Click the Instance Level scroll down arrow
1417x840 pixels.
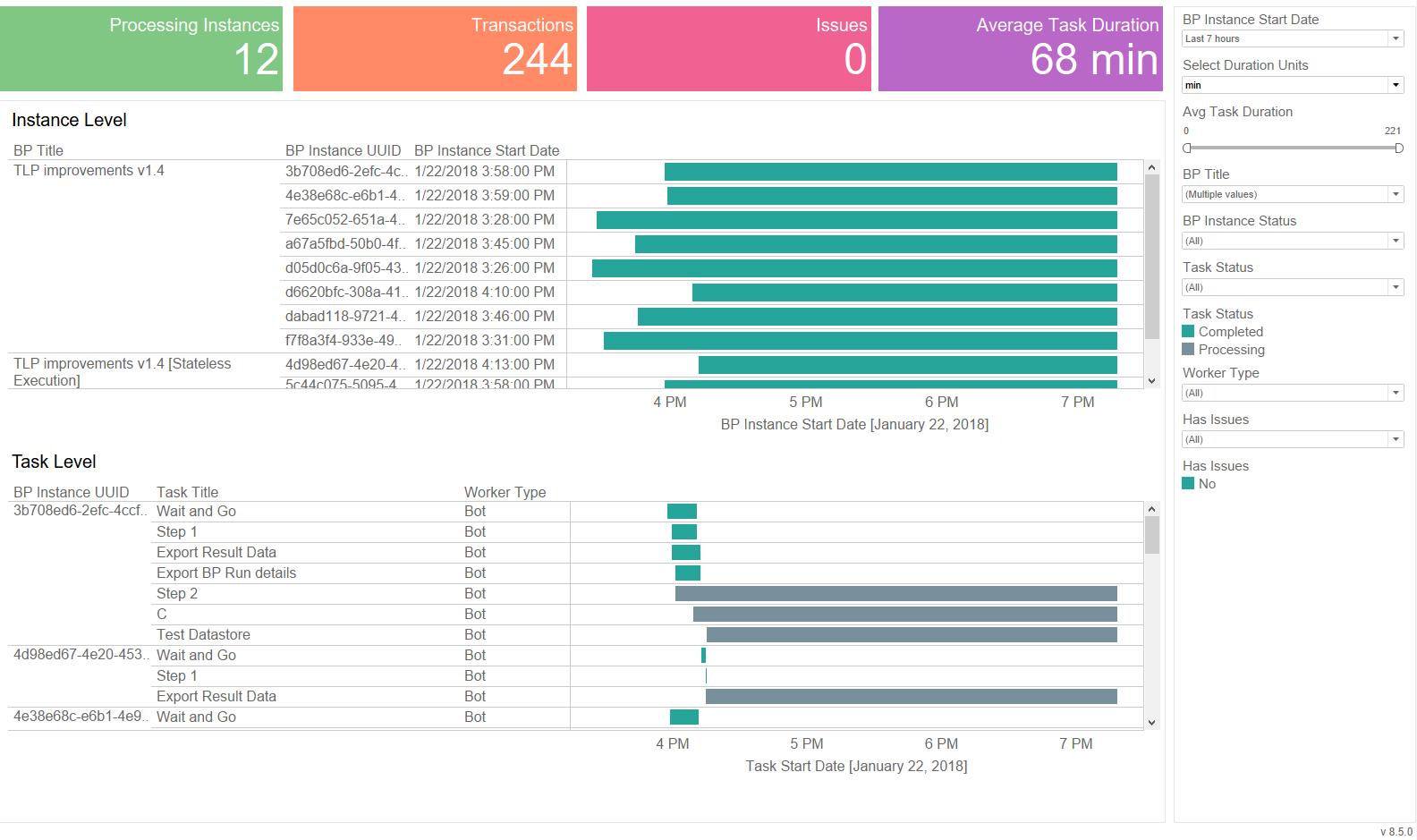pos(1152,381)
